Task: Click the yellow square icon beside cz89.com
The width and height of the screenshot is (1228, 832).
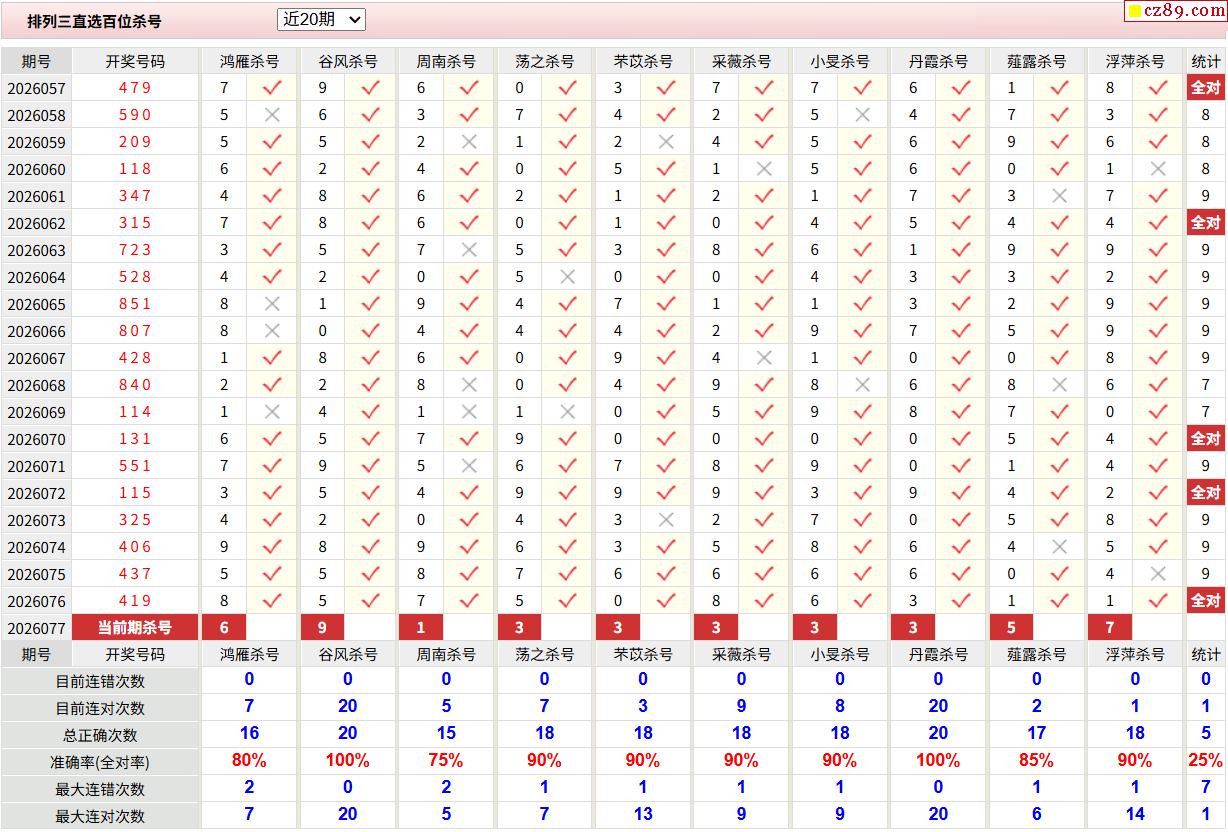Action: click(1135, 12)
